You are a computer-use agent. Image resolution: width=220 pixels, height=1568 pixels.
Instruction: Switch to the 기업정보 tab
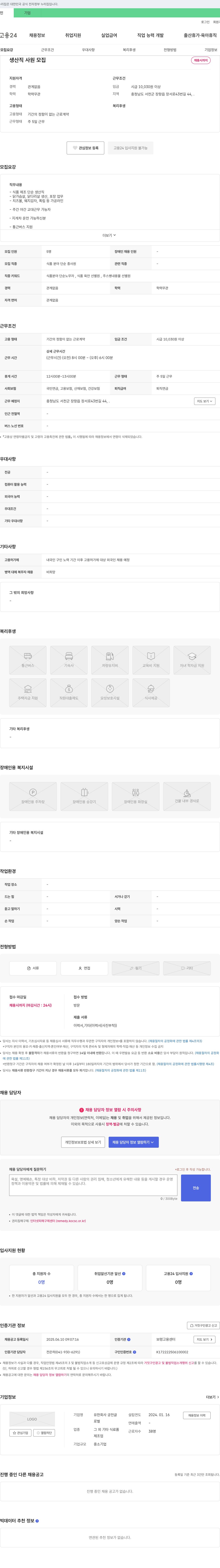[x=210, y=50]
